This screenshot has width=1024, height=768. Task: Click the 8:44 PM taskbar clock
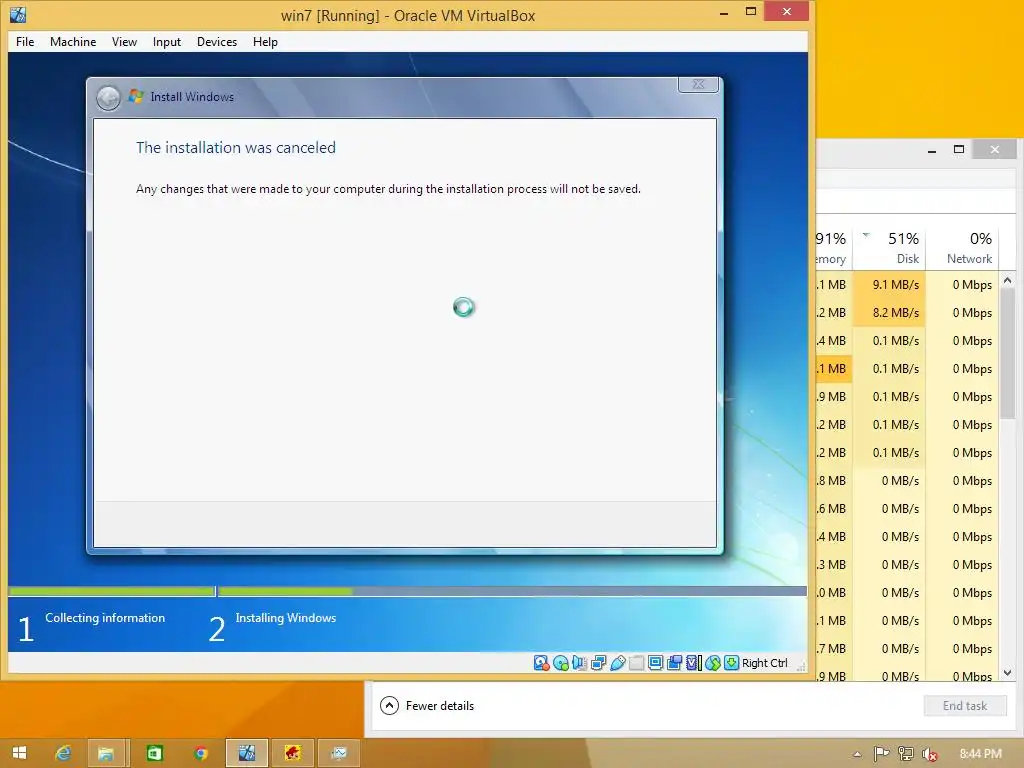click(980, 754)
